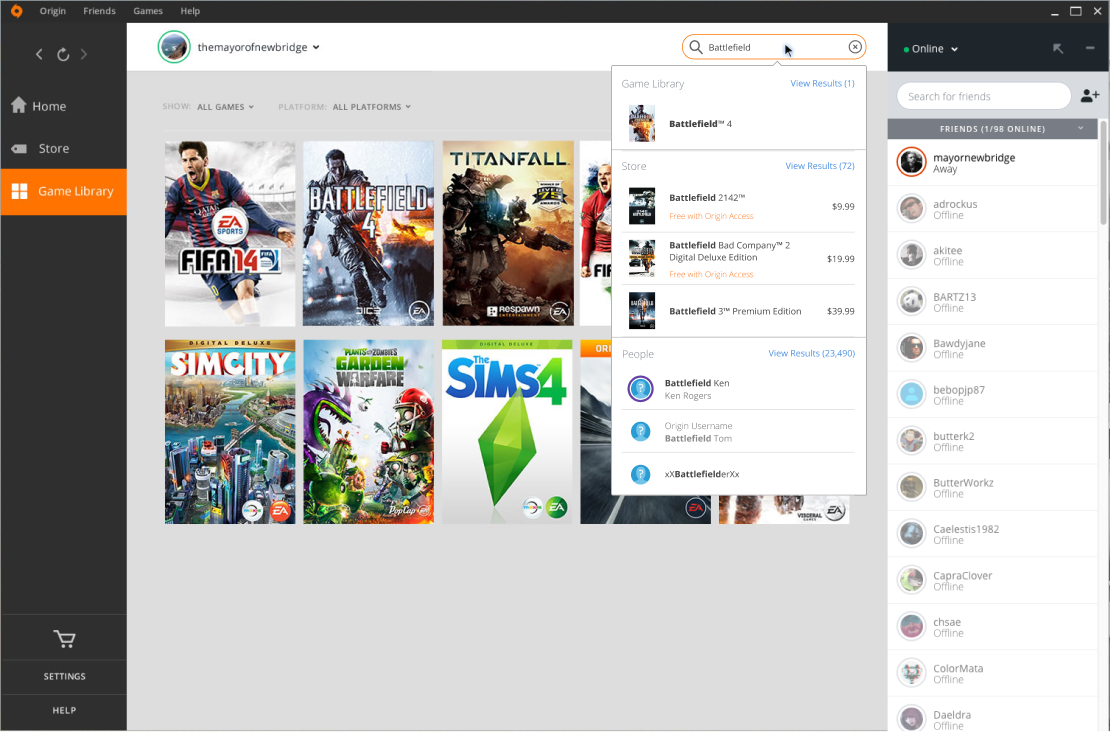Click the add friend icon

1090,96
